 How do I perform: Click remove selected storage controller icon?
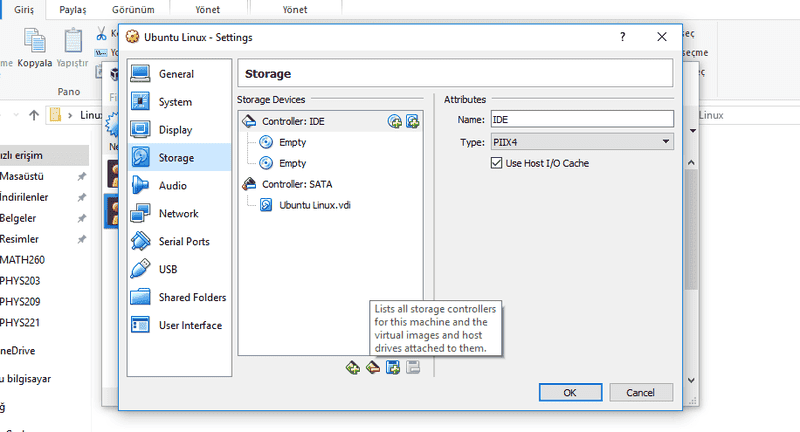(x=373, y=368)
